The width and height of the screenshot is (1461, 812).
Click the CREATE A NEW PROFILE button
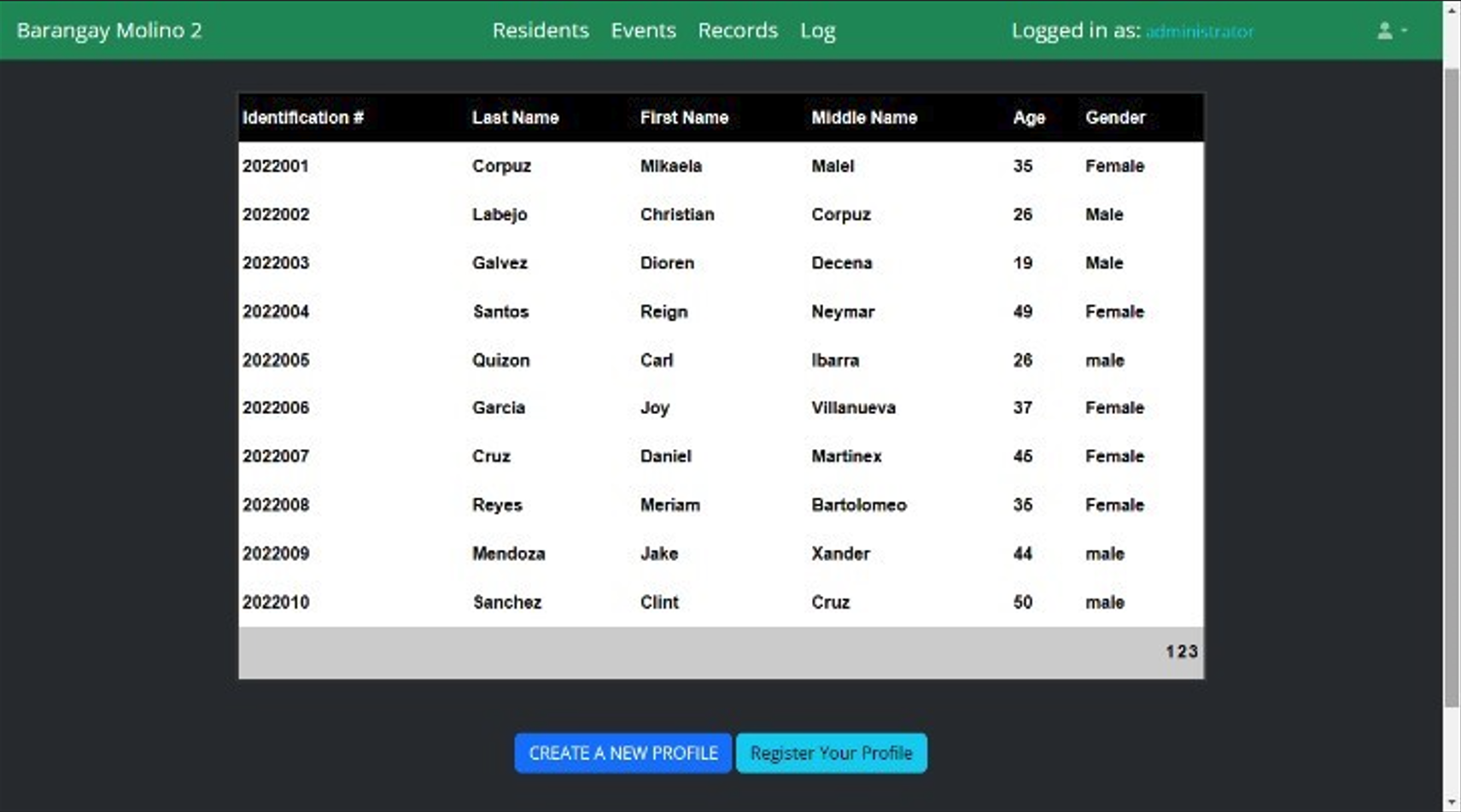(622, 753)
